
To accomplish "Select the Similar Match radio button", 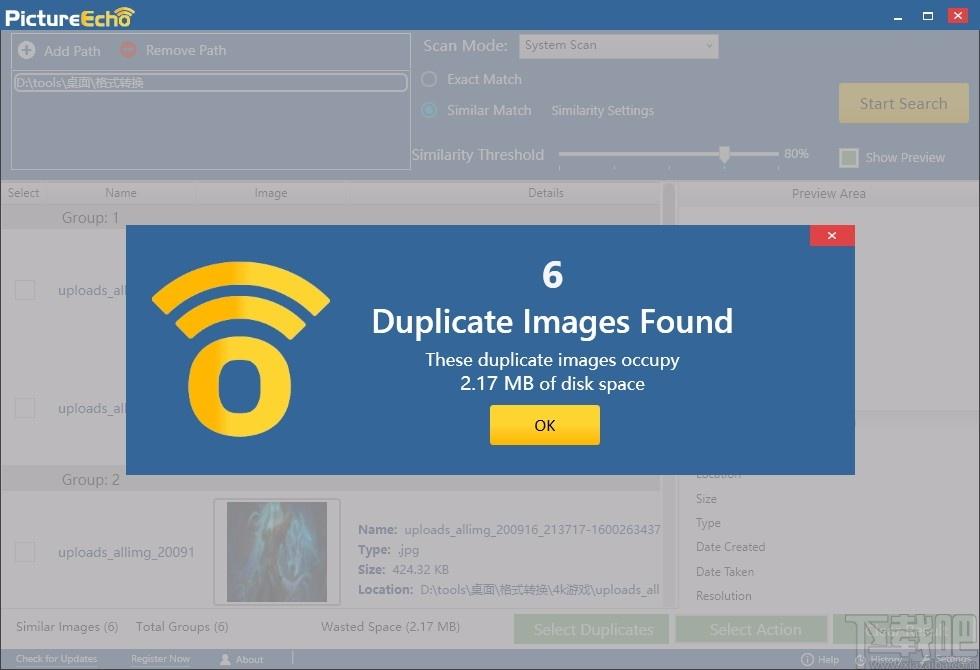I will click(x=429, y=110).
